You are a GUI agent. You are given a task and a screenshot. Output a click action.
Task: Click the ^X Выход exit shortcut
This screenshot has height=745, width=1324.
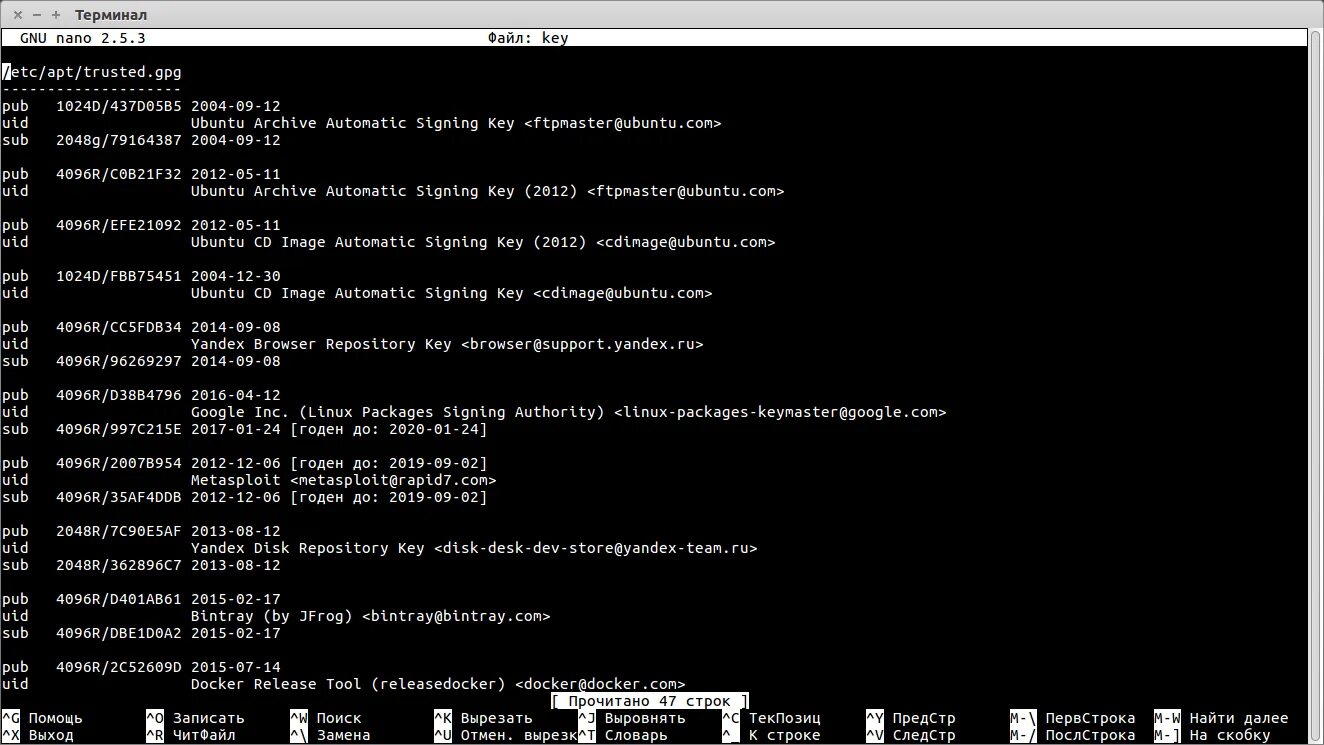38,735
